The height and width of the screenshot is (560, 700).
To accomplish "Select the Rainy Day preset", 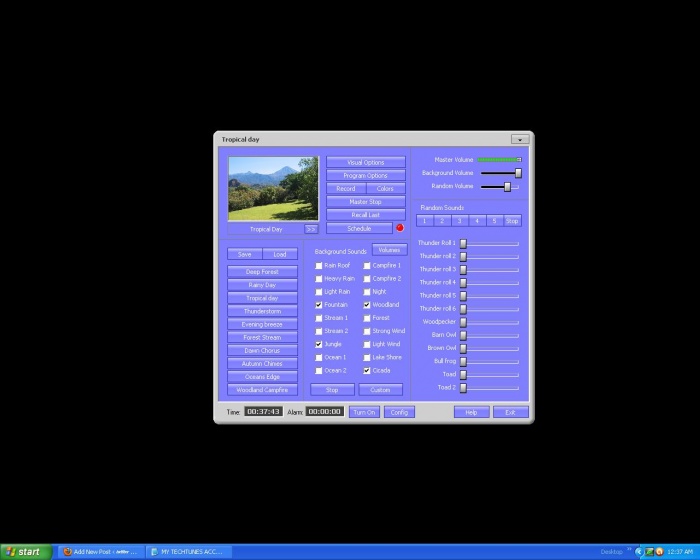I will point(262,285).
